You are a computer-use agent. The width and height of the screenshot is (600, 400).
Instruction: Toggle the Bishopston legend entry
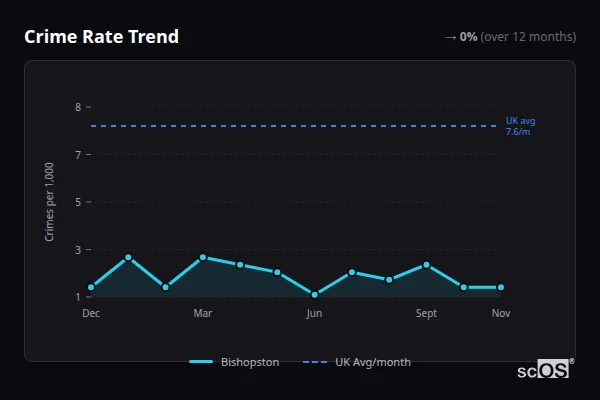234,362
